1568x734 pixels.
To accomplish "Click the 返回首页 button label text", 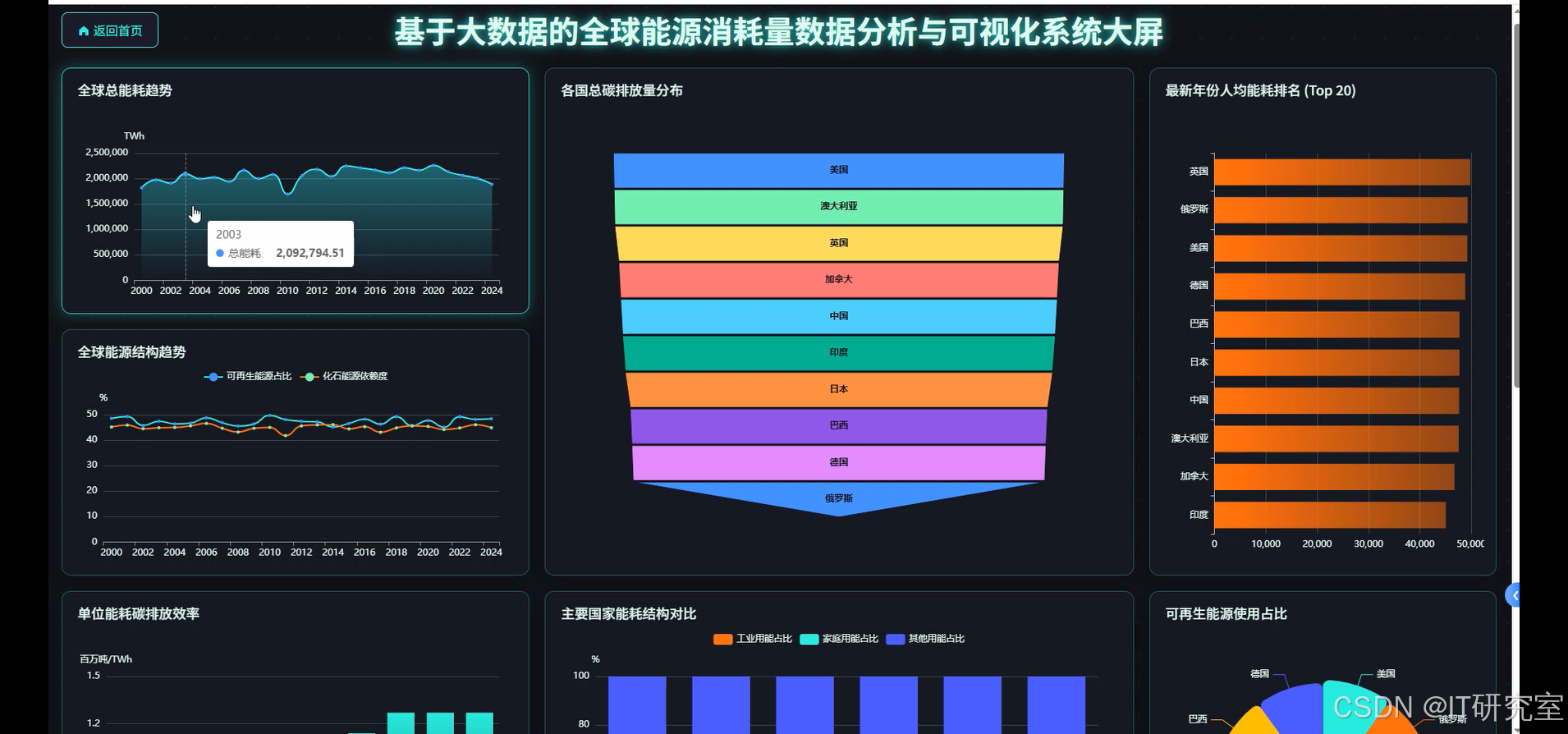I will [x=117, y=31].
